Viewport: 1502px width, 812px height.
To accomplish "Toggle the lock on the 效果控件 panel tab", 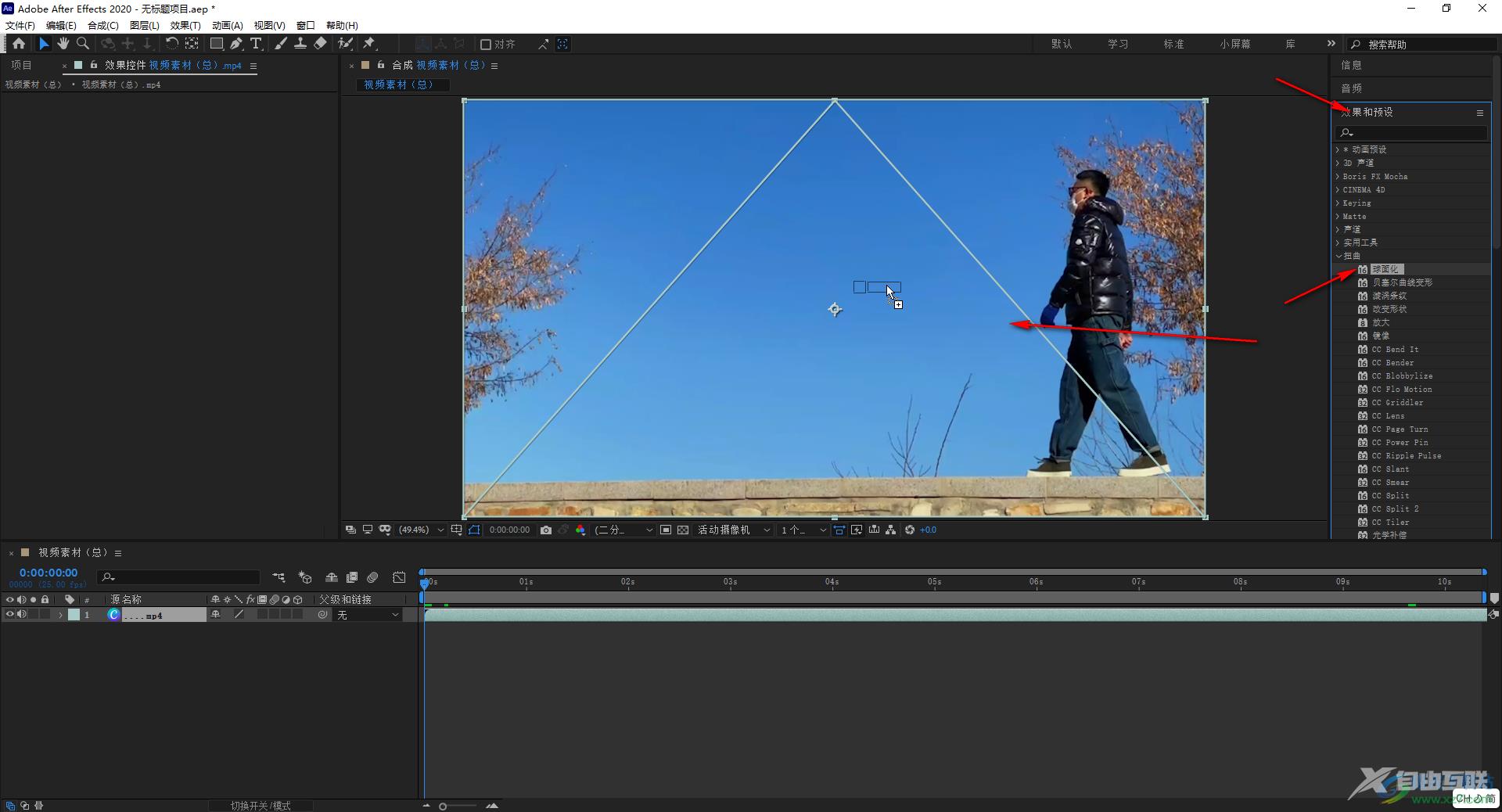I will click(93, 65).
